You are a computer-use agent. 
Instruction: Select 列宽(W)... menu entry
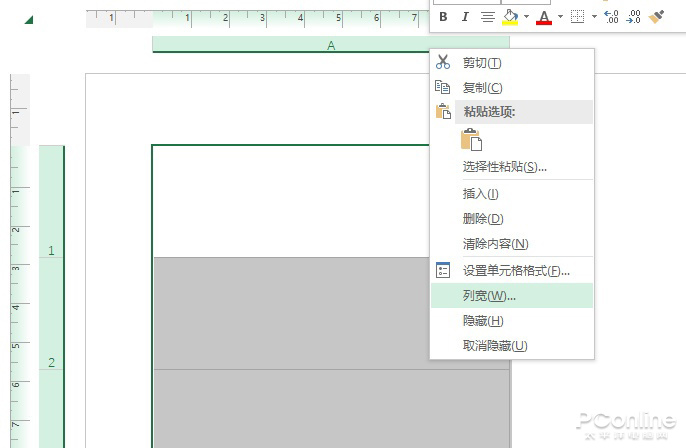point(512,296)
